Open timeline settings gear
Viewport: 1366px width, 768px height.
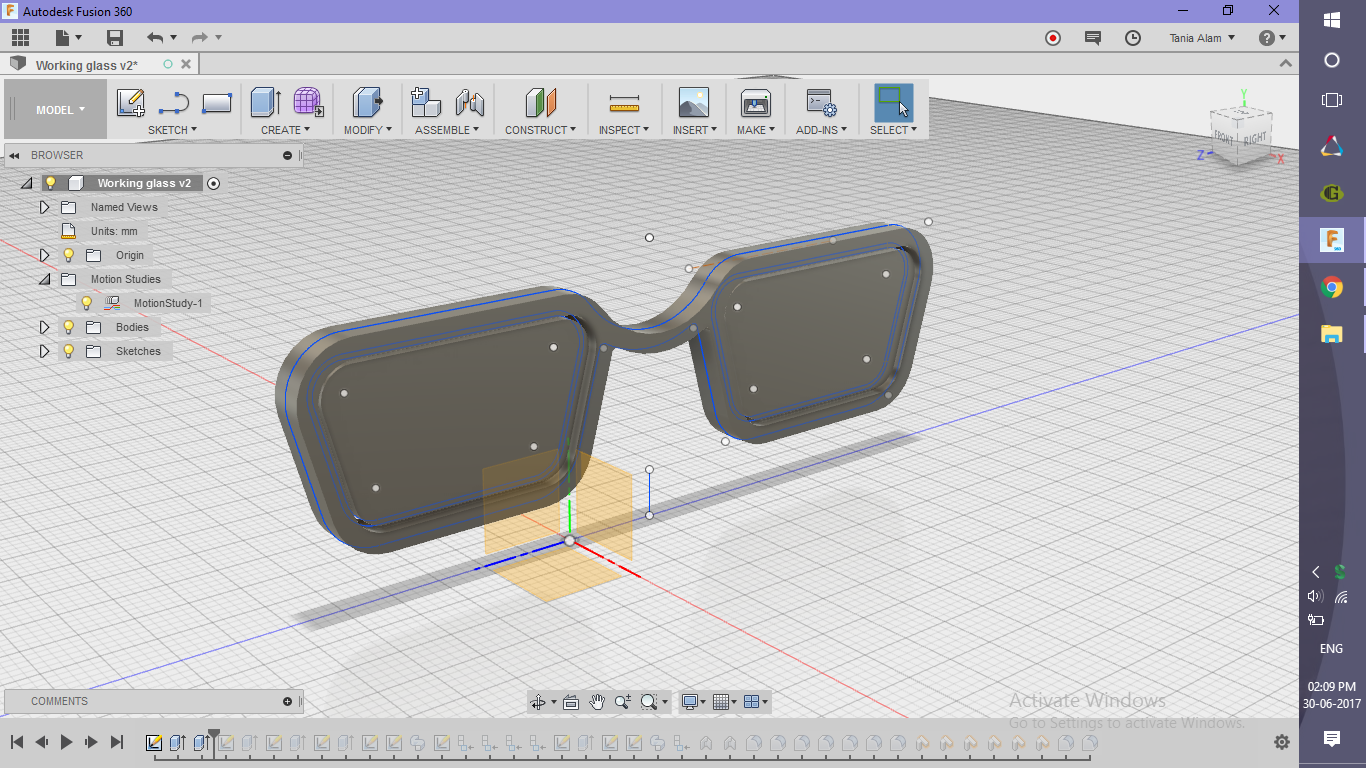[1282, 742]
